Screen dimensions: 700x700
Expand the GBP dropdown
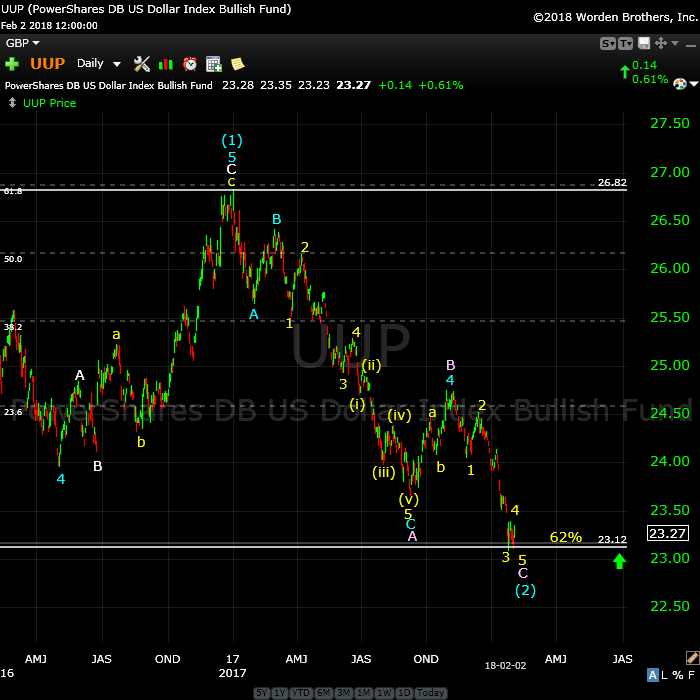(x=22, y=43)
